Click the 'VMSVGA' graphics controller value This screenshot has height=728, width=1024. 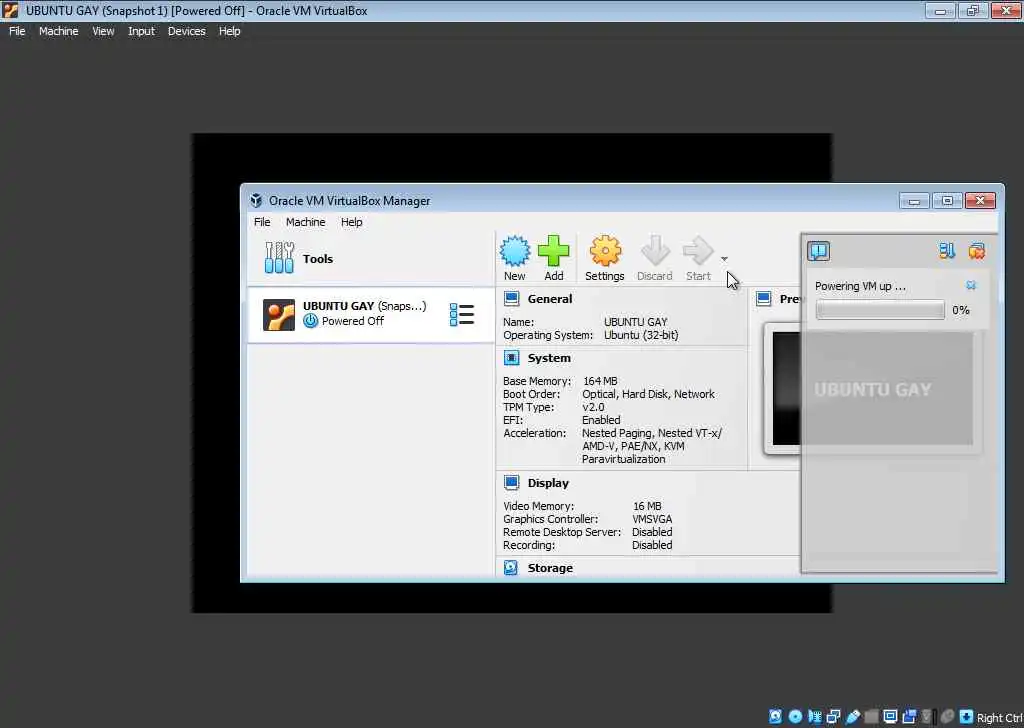tap(652, 519)
